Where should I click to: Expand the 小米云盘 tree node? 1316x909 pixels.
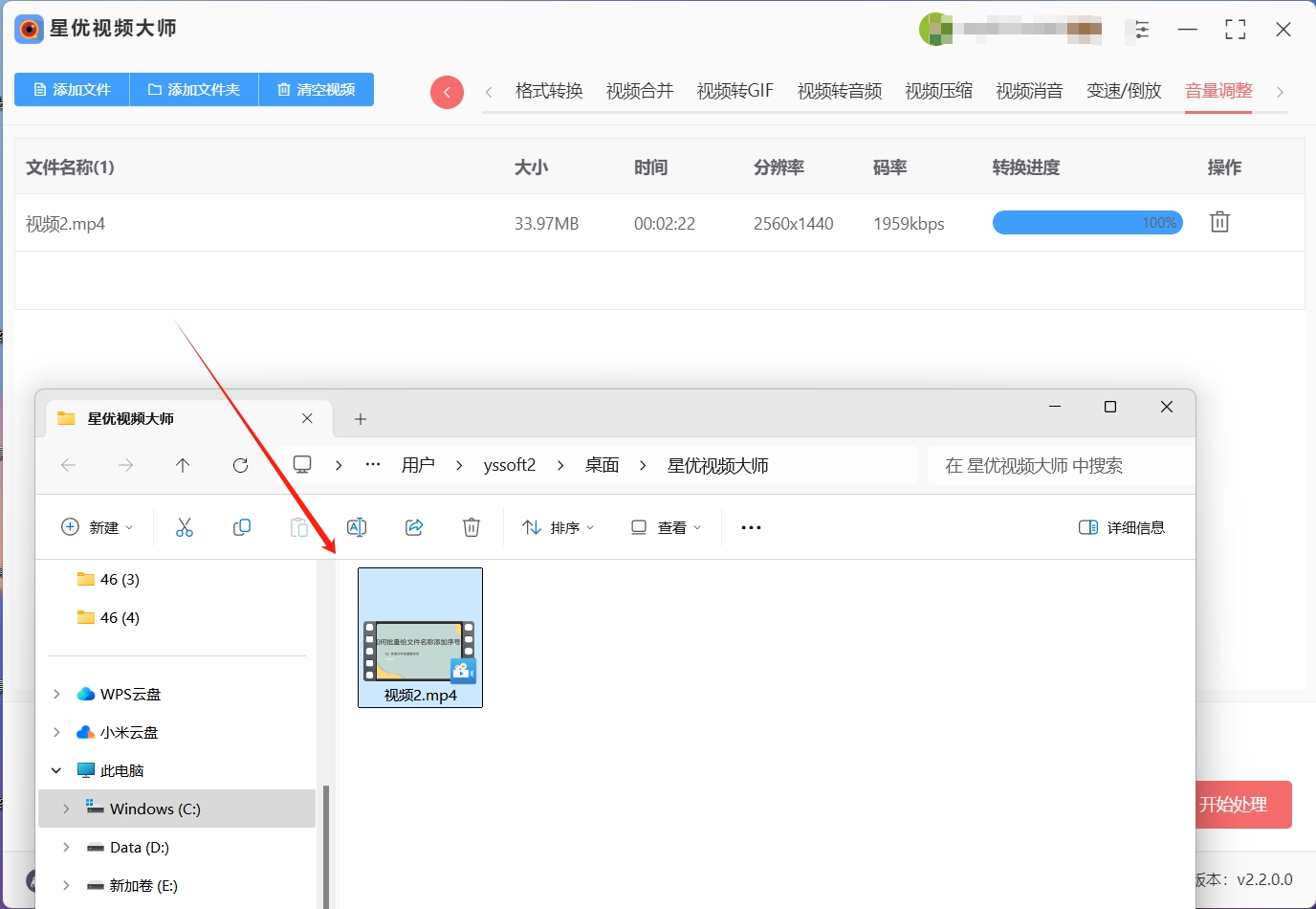pos(56,732)
